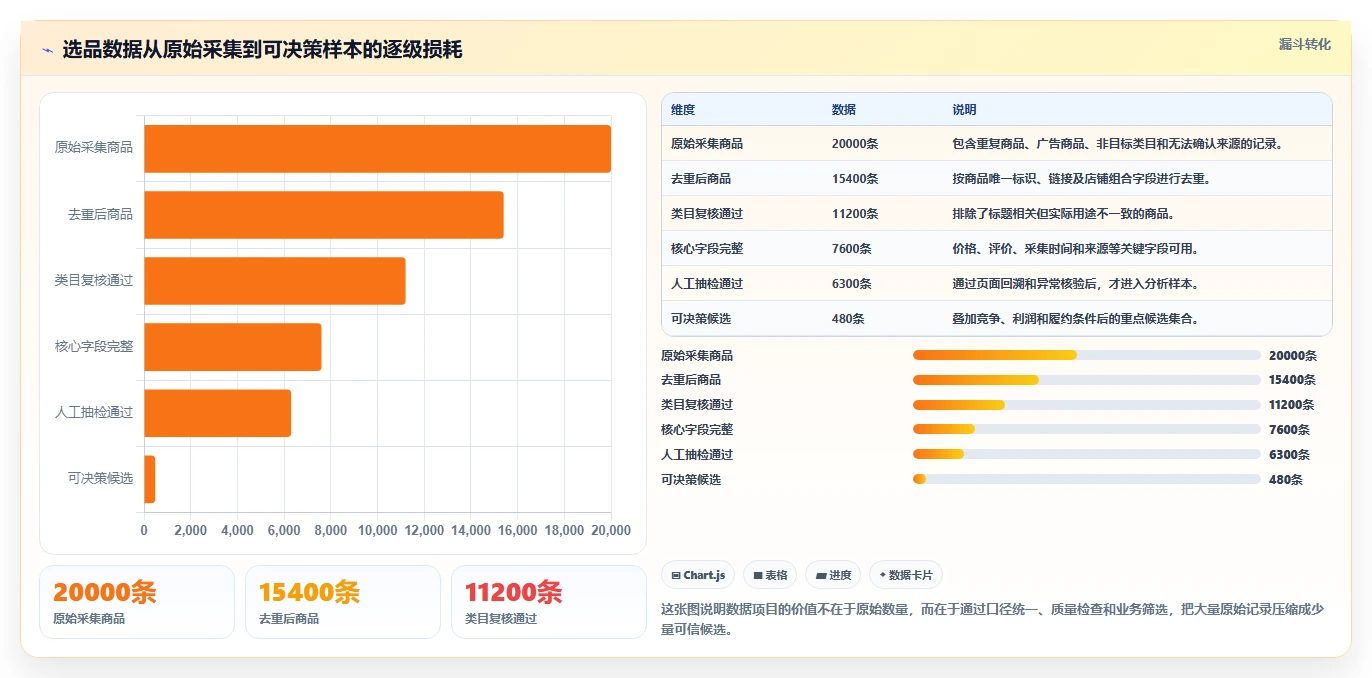1372x678 pixels.
Task: Click the 11200条 stat card
Action: pyautogui.click(x=549, y=602)
